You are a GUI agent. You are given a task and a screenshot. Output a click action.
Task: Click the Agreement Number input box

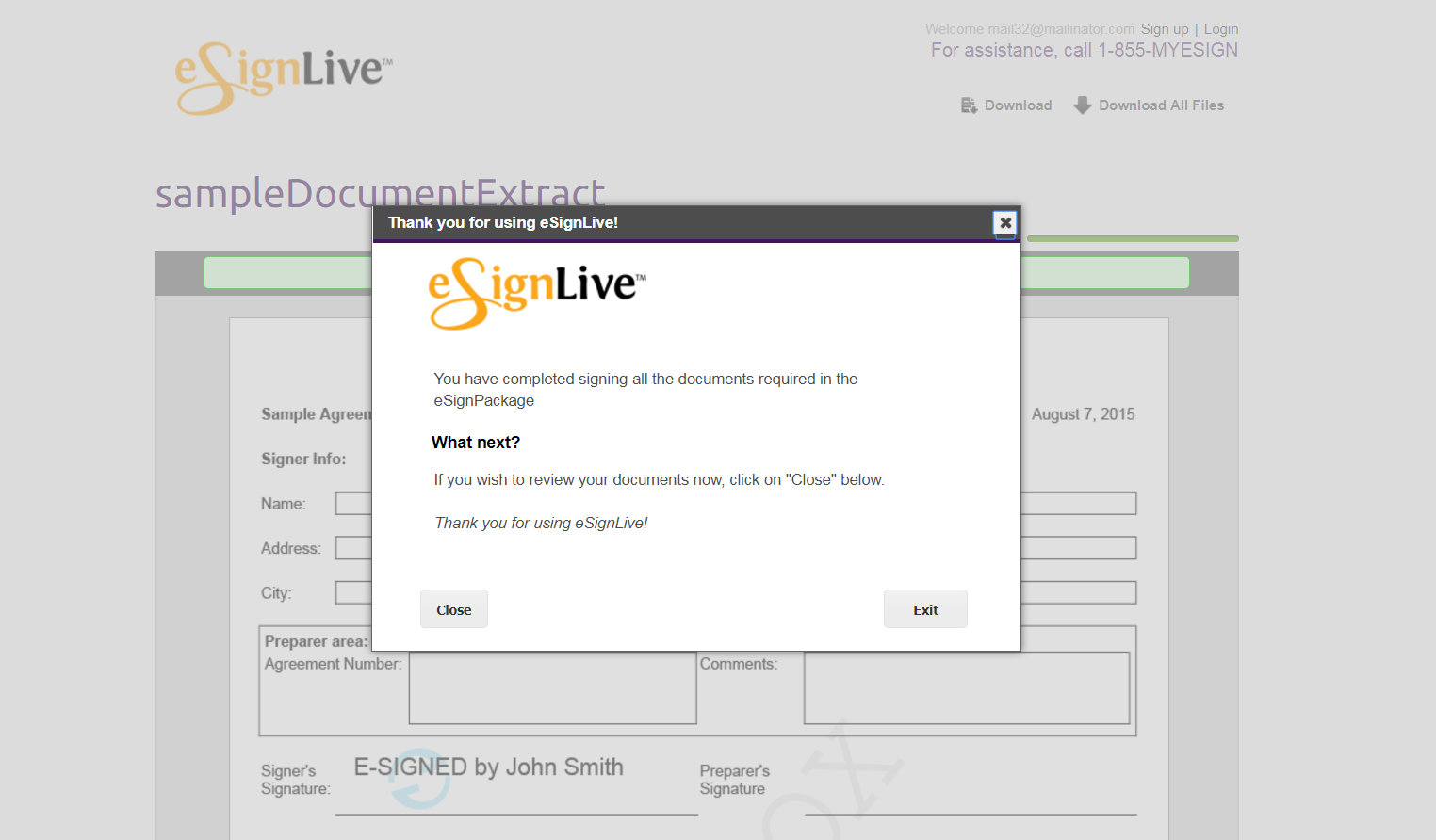point(552,687)
